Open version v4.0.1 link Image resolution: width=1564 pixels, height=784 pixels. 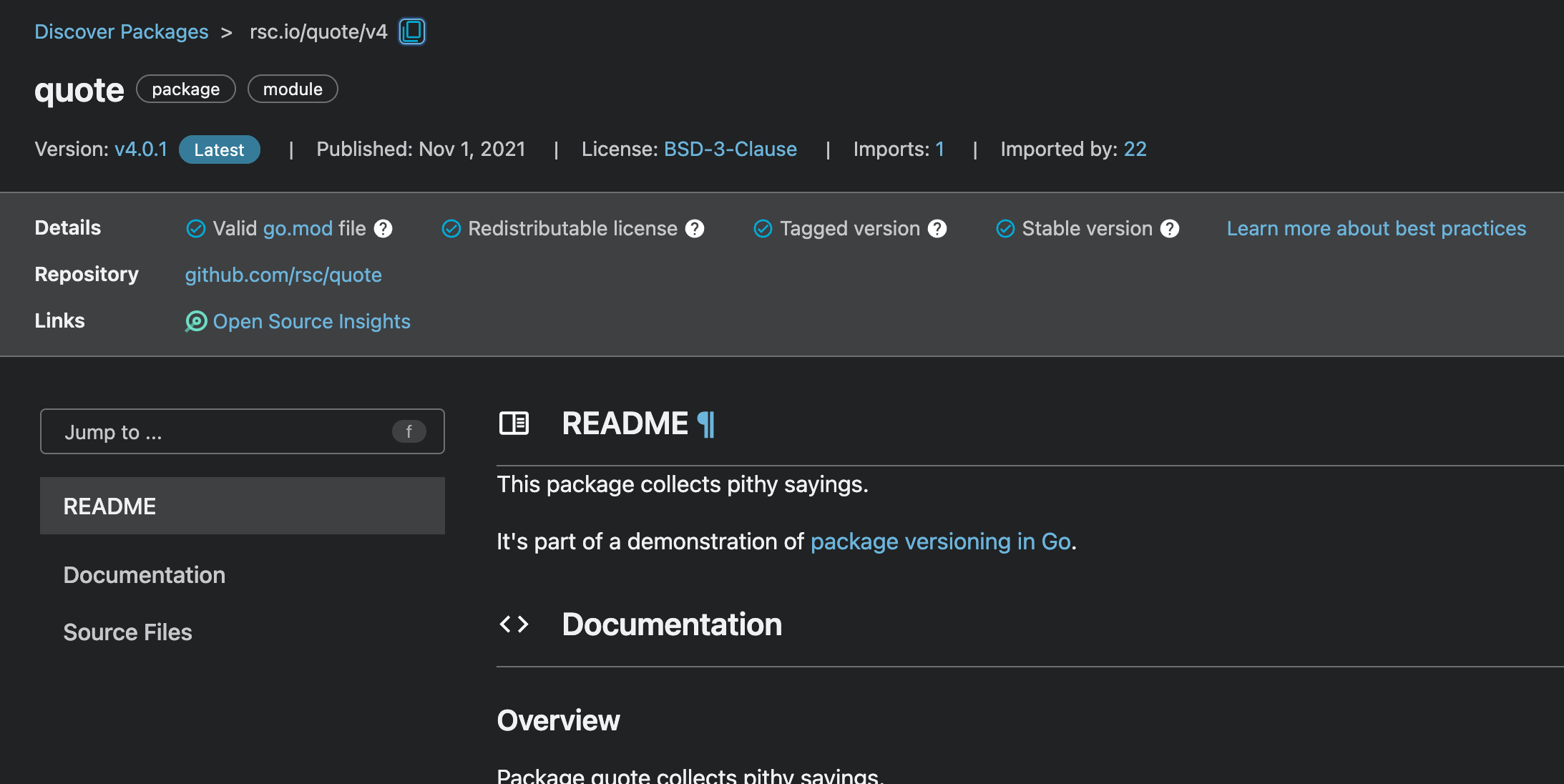(x=141, y=150)
